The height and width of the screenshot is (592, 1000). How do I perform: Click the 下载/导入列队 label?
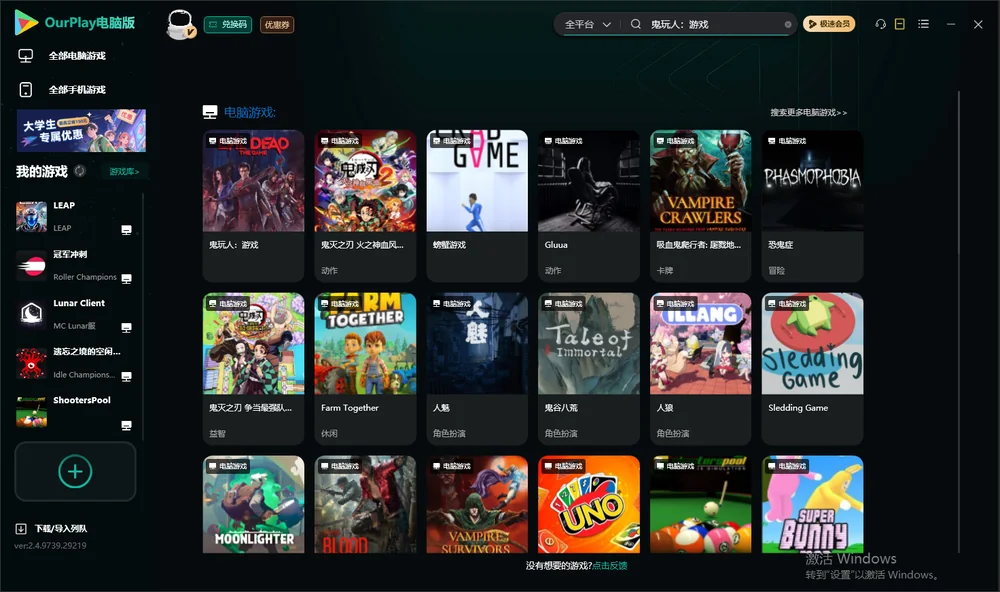(x=61, y=529)
